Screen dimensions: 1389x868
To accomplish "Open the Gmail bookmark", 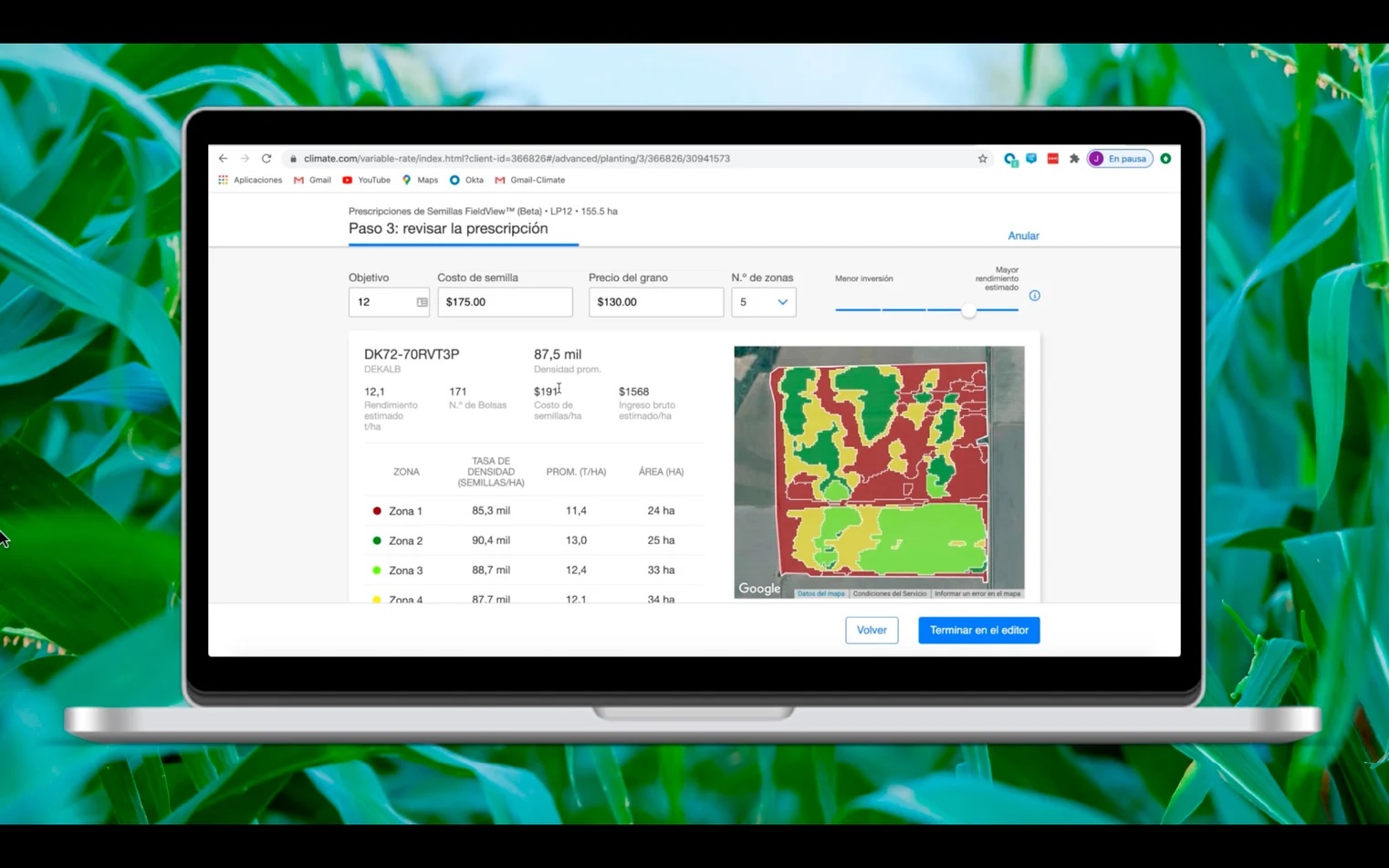I will [312, 180].
